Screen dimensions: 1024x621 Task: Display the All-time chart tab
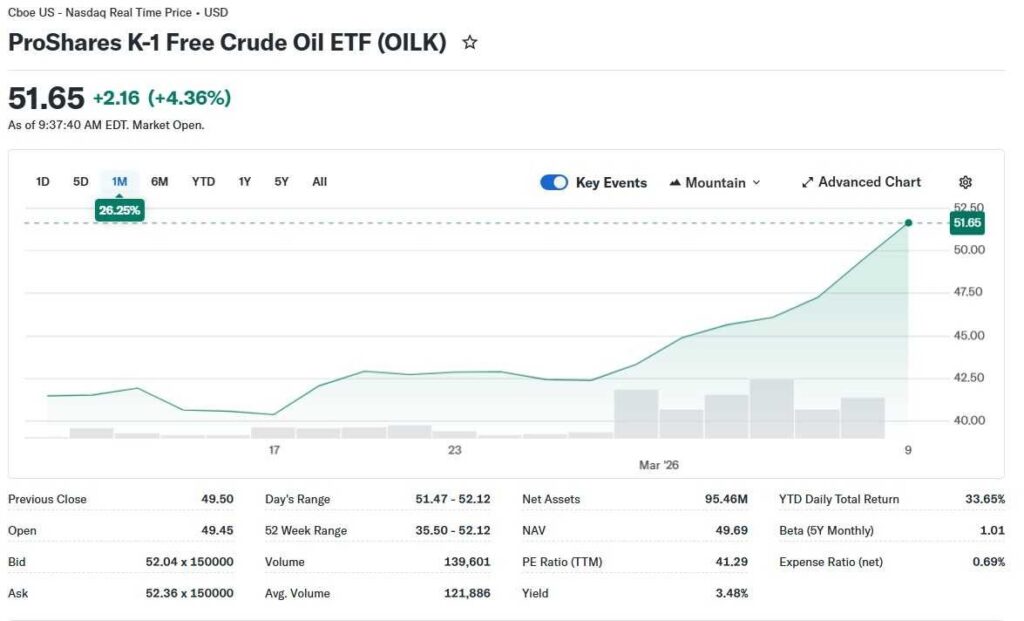point(319,181)
